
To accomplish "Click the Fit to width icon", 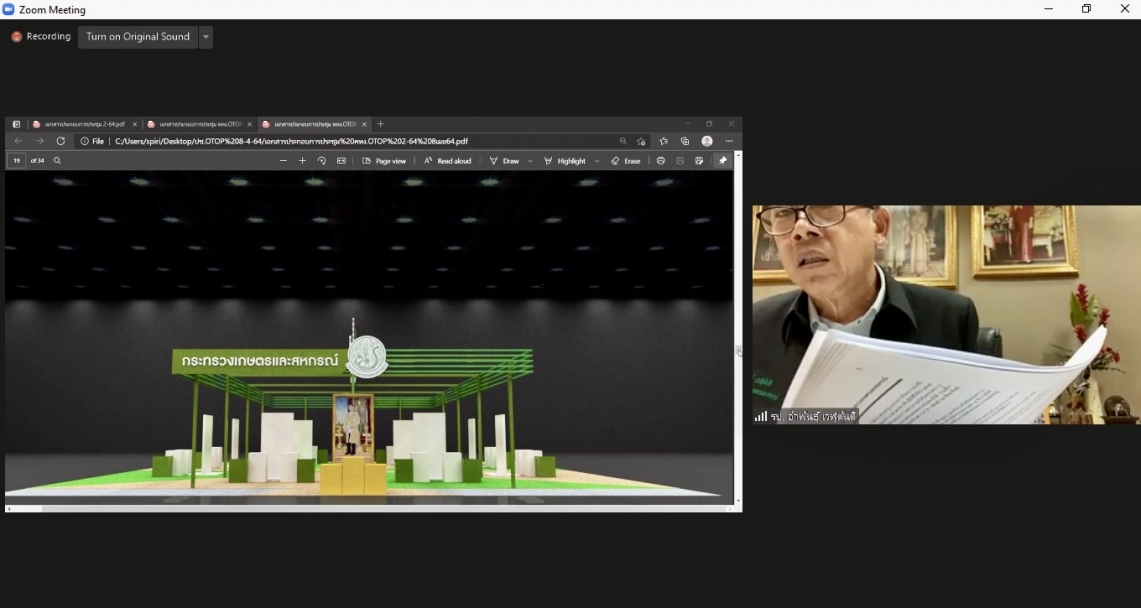I will click(x=341, y=161).
